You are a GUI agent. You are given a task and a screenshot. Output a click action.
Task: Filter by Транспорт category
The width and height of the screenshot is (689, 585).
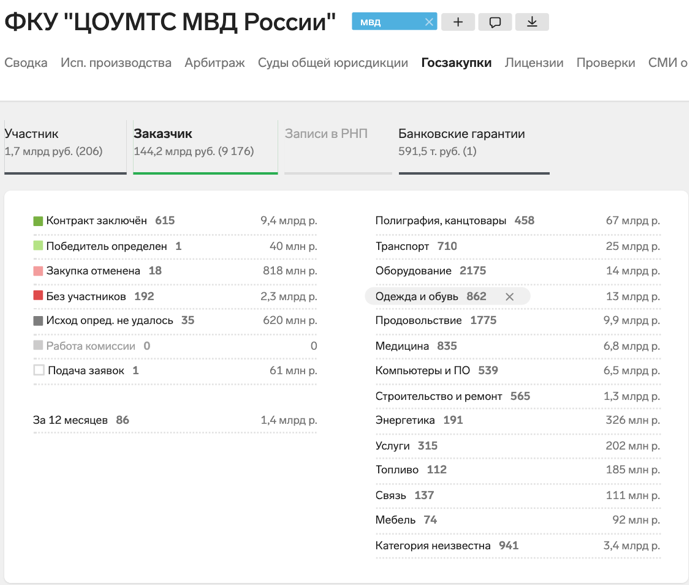click(x=518, y=246)
